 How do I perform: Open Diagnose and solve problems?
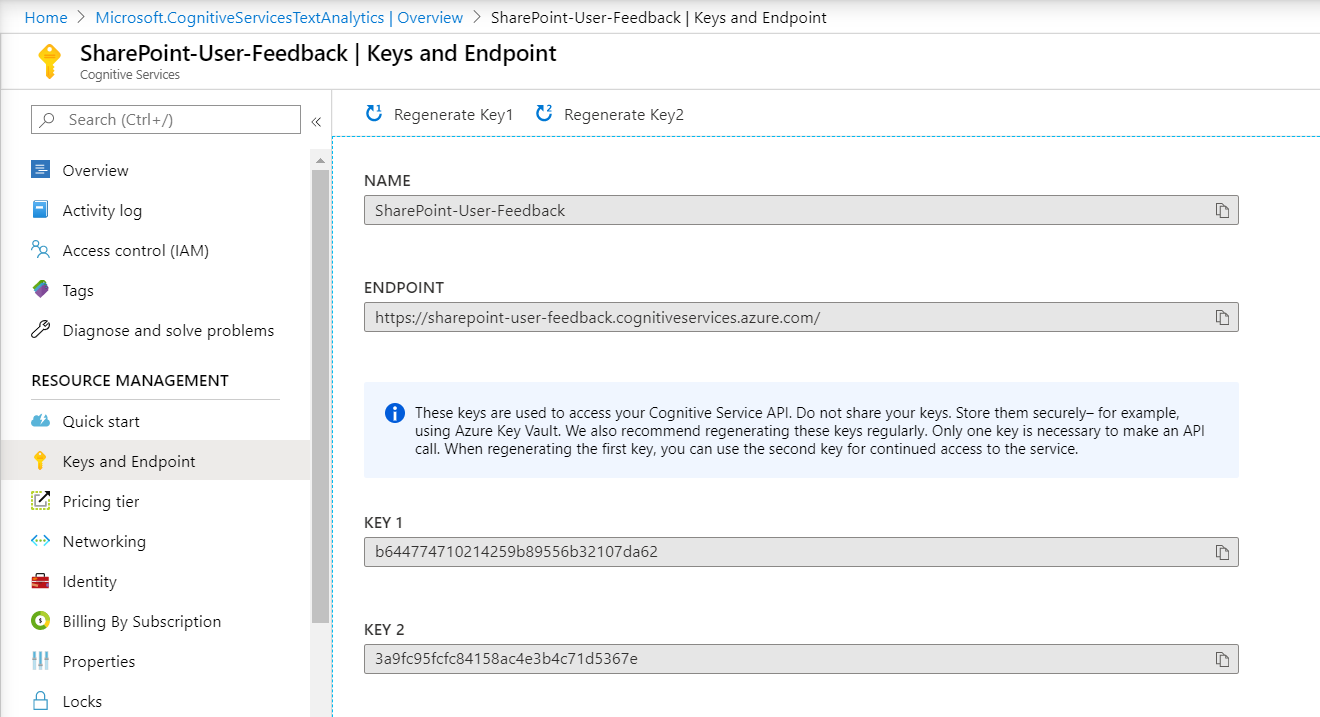(x=168, y=330)
